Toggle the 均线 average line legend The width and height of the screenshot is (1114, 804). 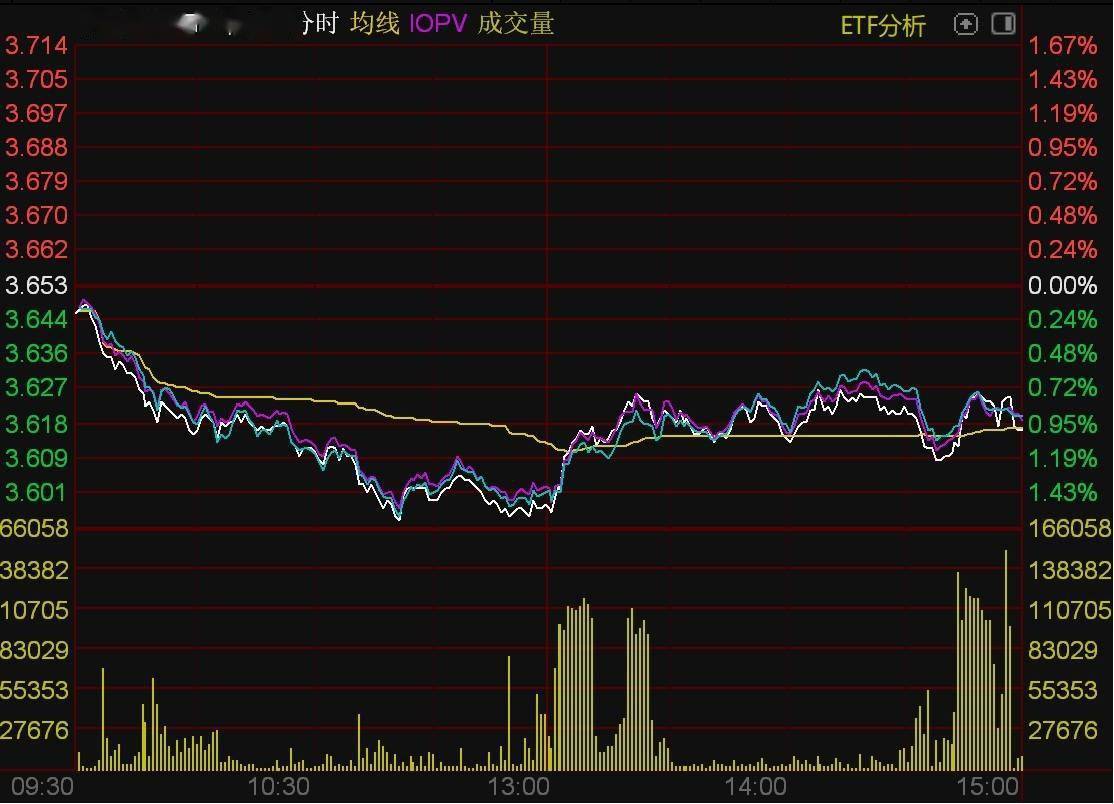point(374,23)
